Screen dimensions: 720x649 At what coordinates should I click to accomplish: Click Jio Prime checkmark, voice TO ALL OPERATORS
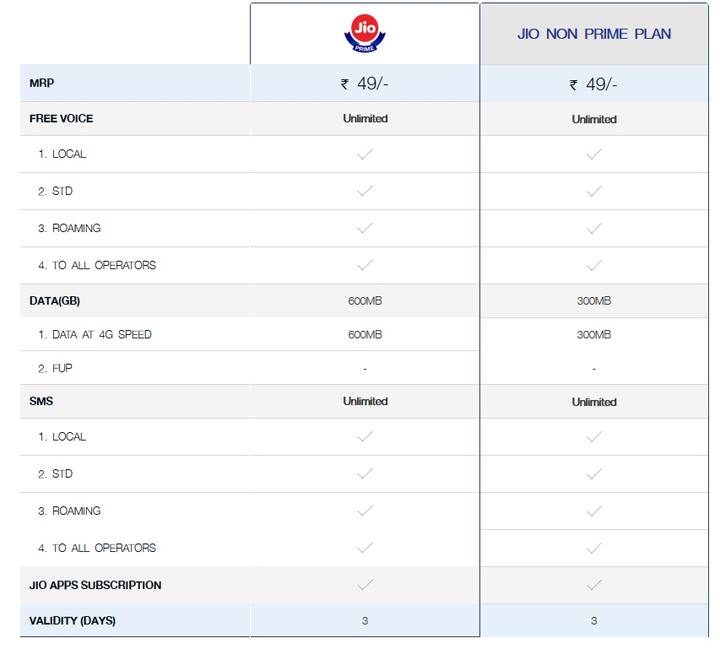click(365, 265)
